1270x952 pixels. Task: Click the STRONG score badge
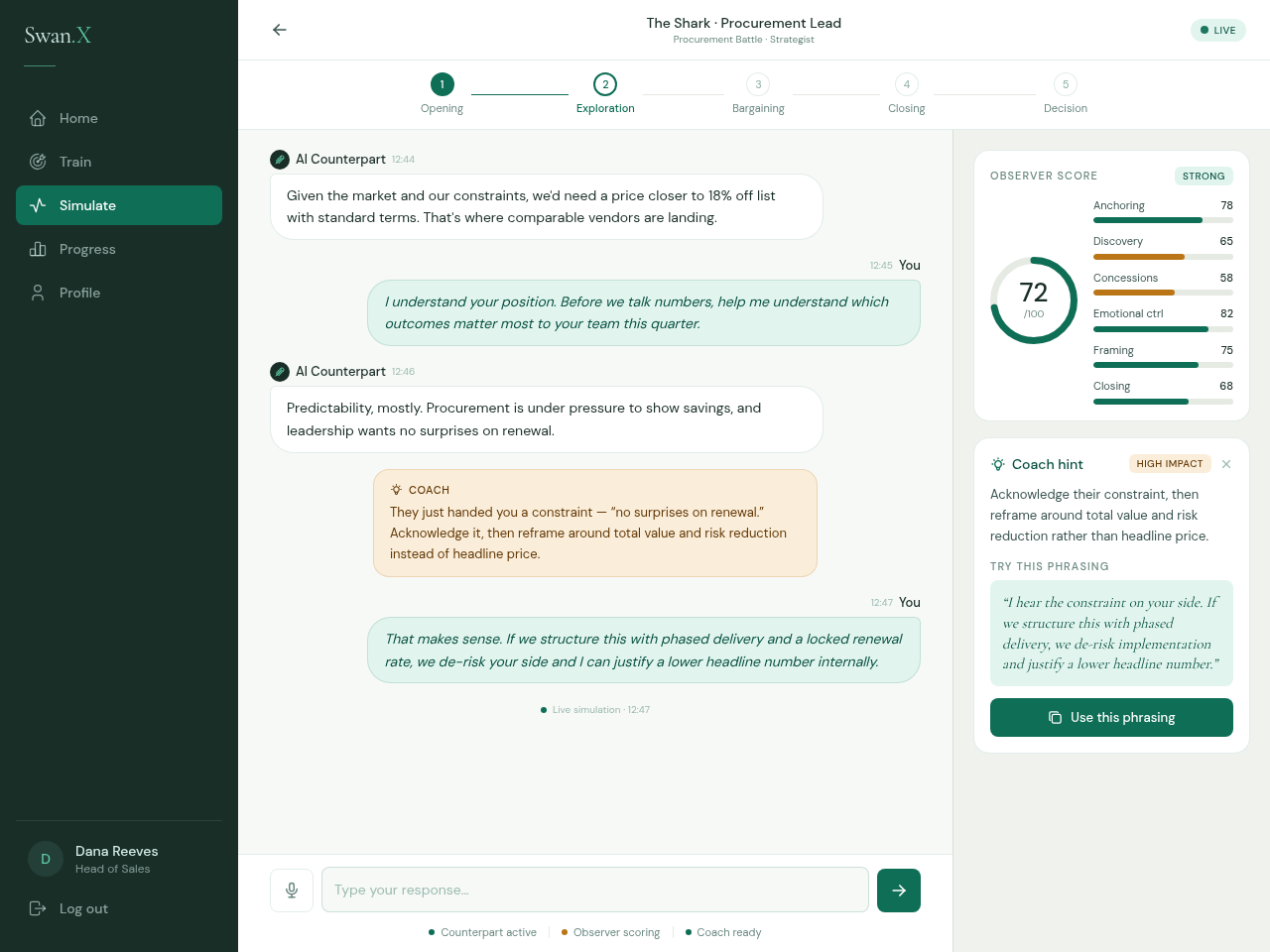click(1204, 176)
